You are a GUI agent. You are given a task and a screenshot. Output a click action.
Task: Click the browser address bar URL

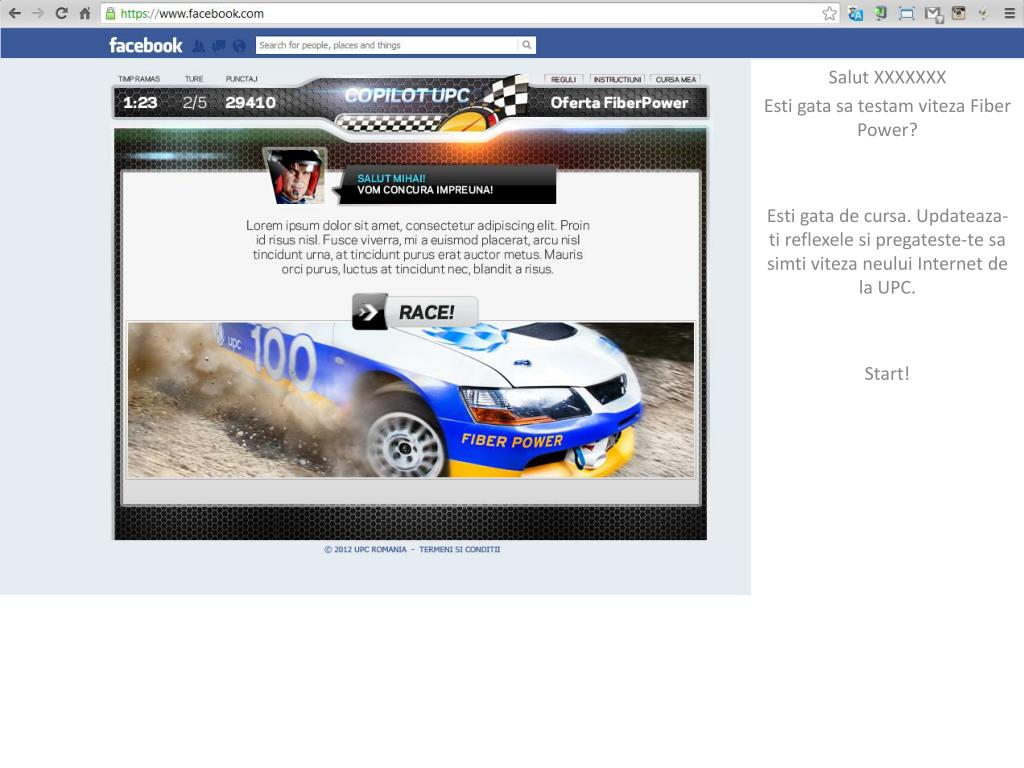[192, 13]
